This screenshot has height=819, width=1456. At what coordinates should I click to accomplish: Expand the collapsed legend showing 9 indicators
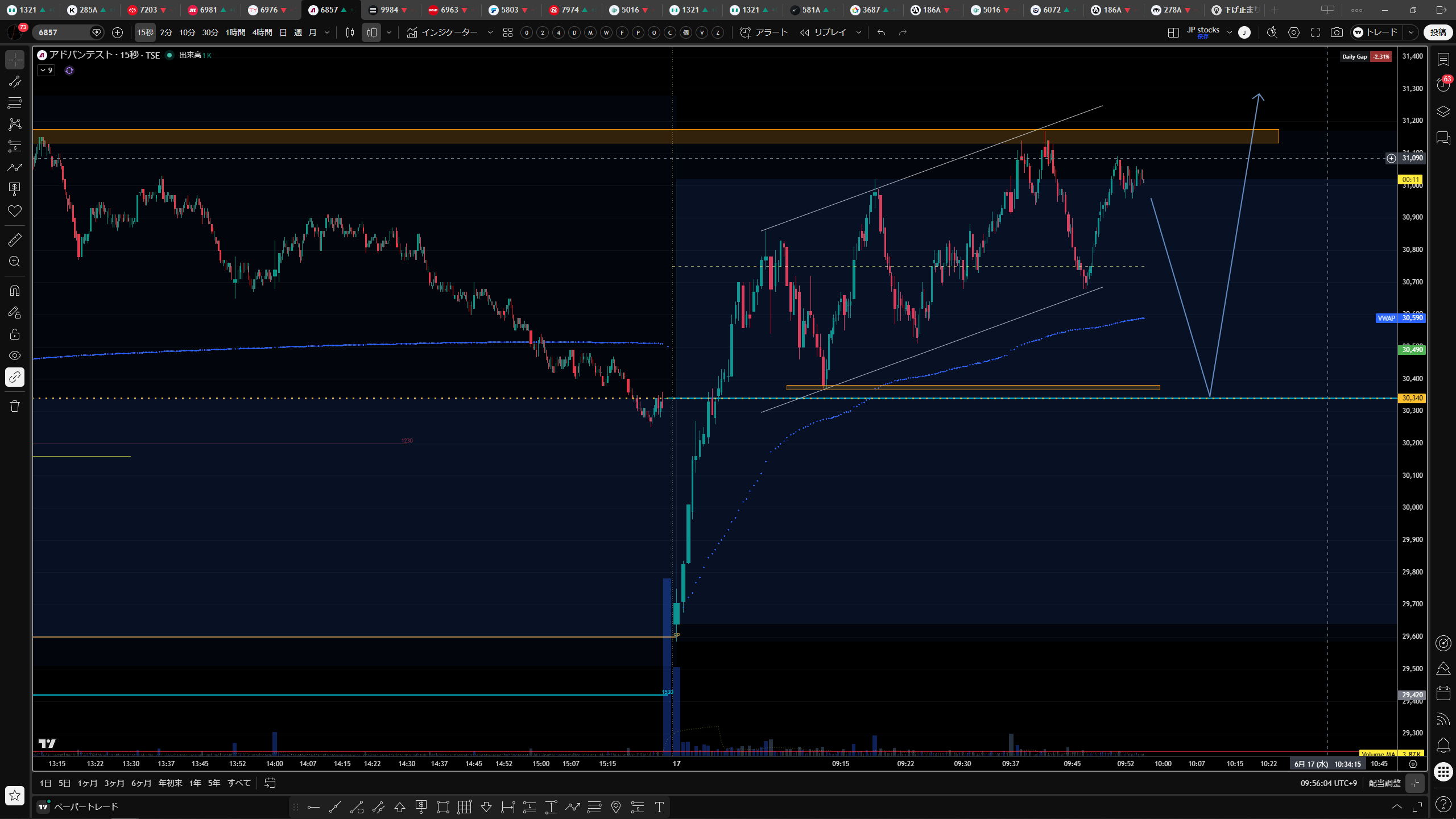coord(46,71)
